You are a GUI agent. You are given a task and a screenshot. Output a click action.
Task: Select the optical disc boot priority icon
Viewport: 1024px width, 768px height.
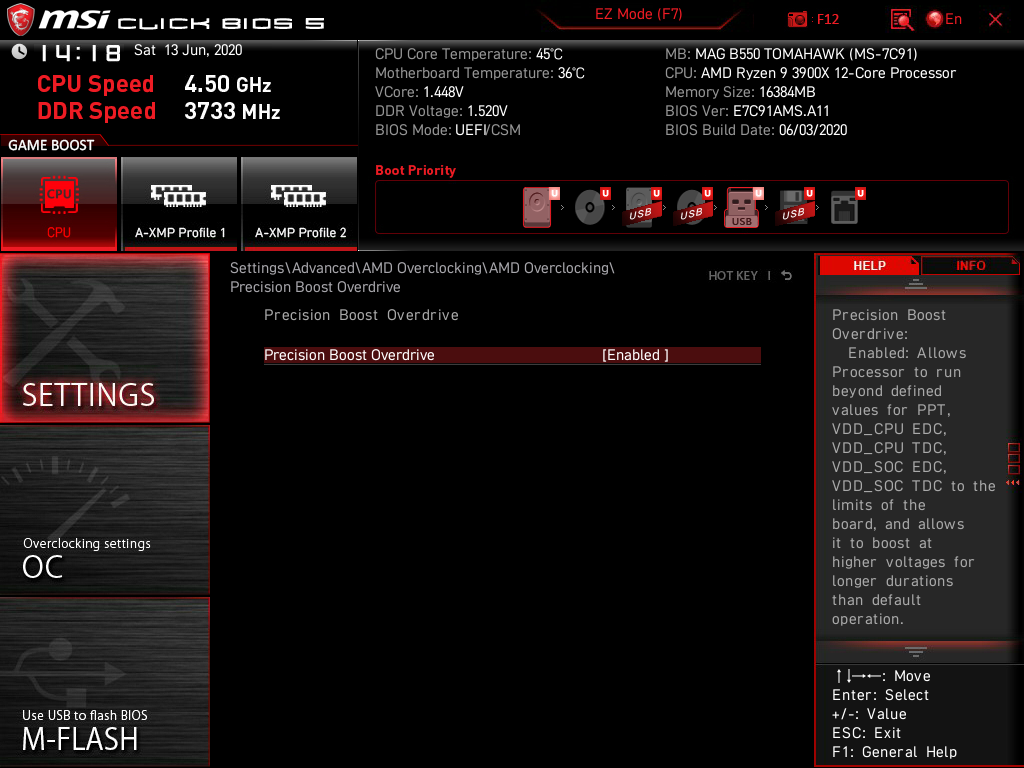coord(590,206)
